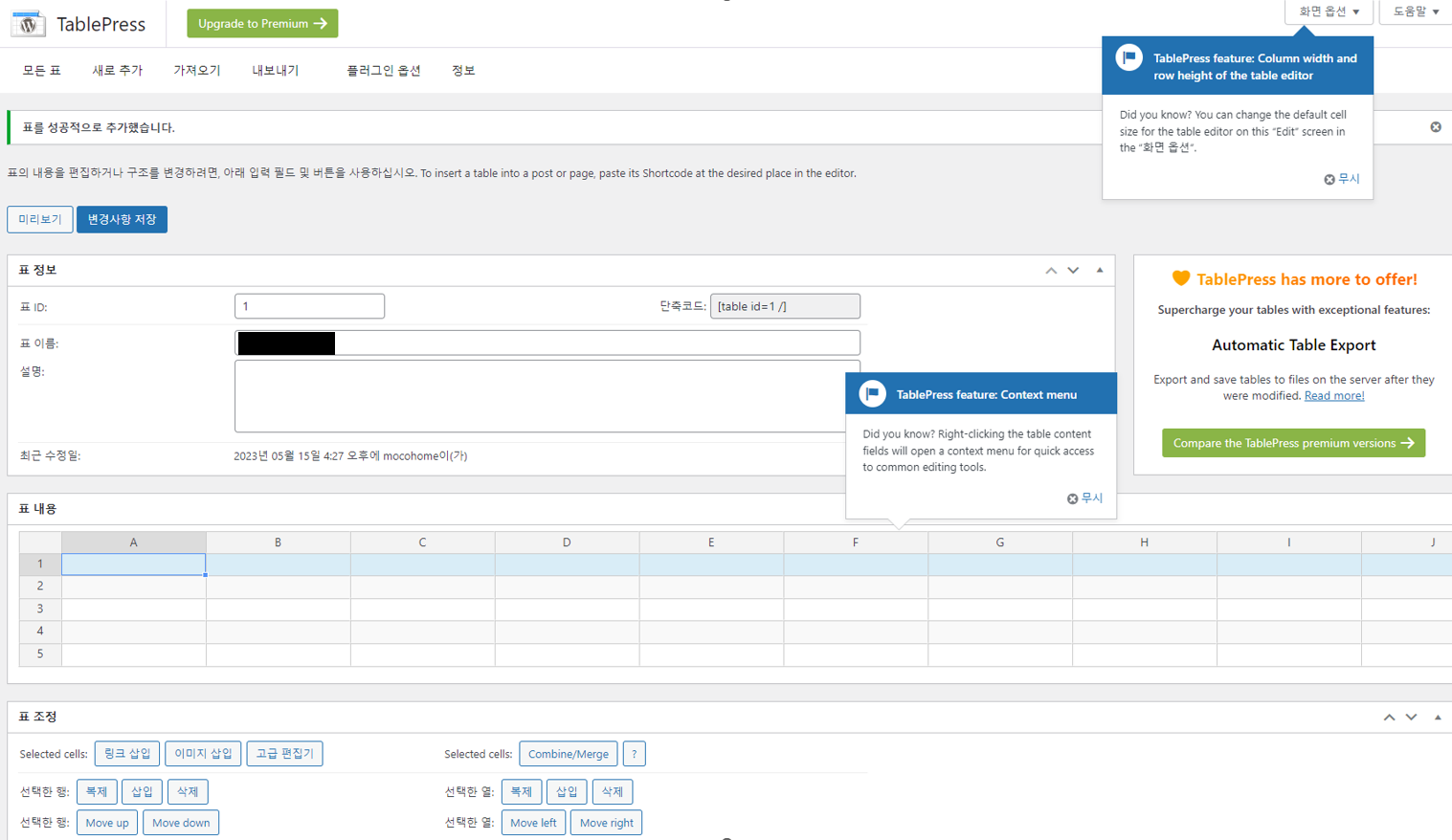This screenshot has height=840, width=1452.
Task: Dismiss the Context menu feature tip
Action: pyautogui.click(x=1085, y=498)
